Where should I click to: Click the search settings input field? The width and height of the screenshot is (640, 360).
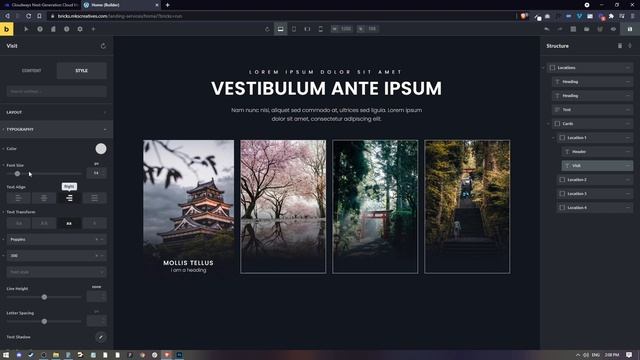[57, 91]
